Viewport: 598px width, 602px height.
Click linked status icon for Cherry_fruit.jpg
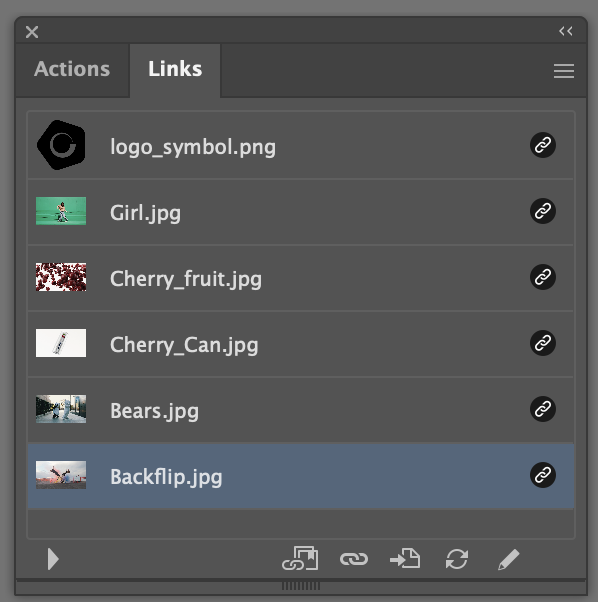[x=543, y=277]
